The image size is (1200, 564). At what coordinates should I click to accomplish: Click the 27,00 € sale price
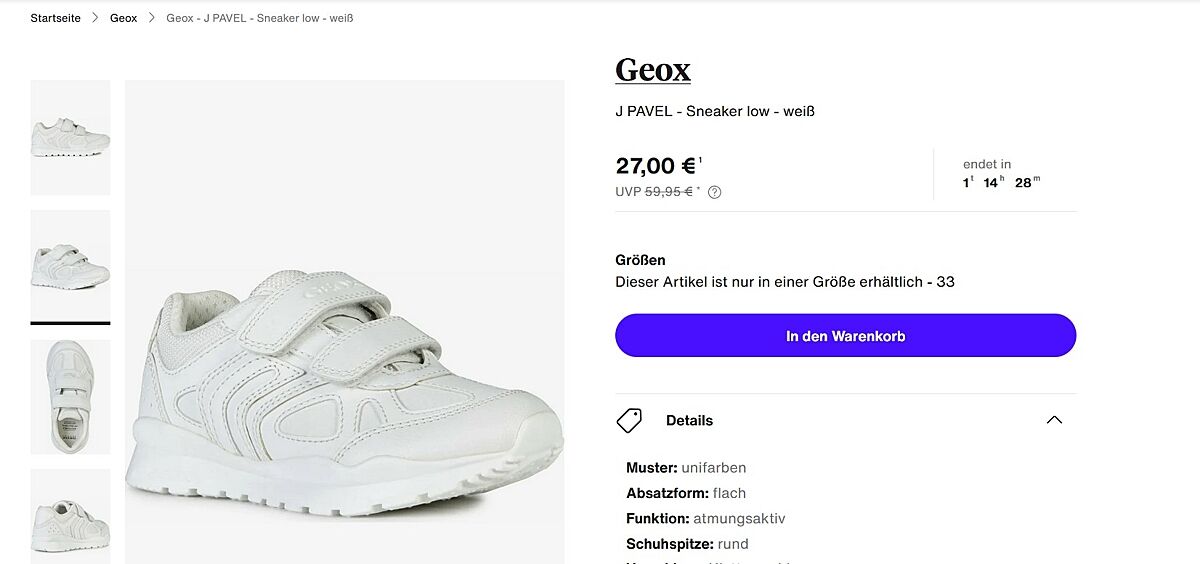[656, 166]
